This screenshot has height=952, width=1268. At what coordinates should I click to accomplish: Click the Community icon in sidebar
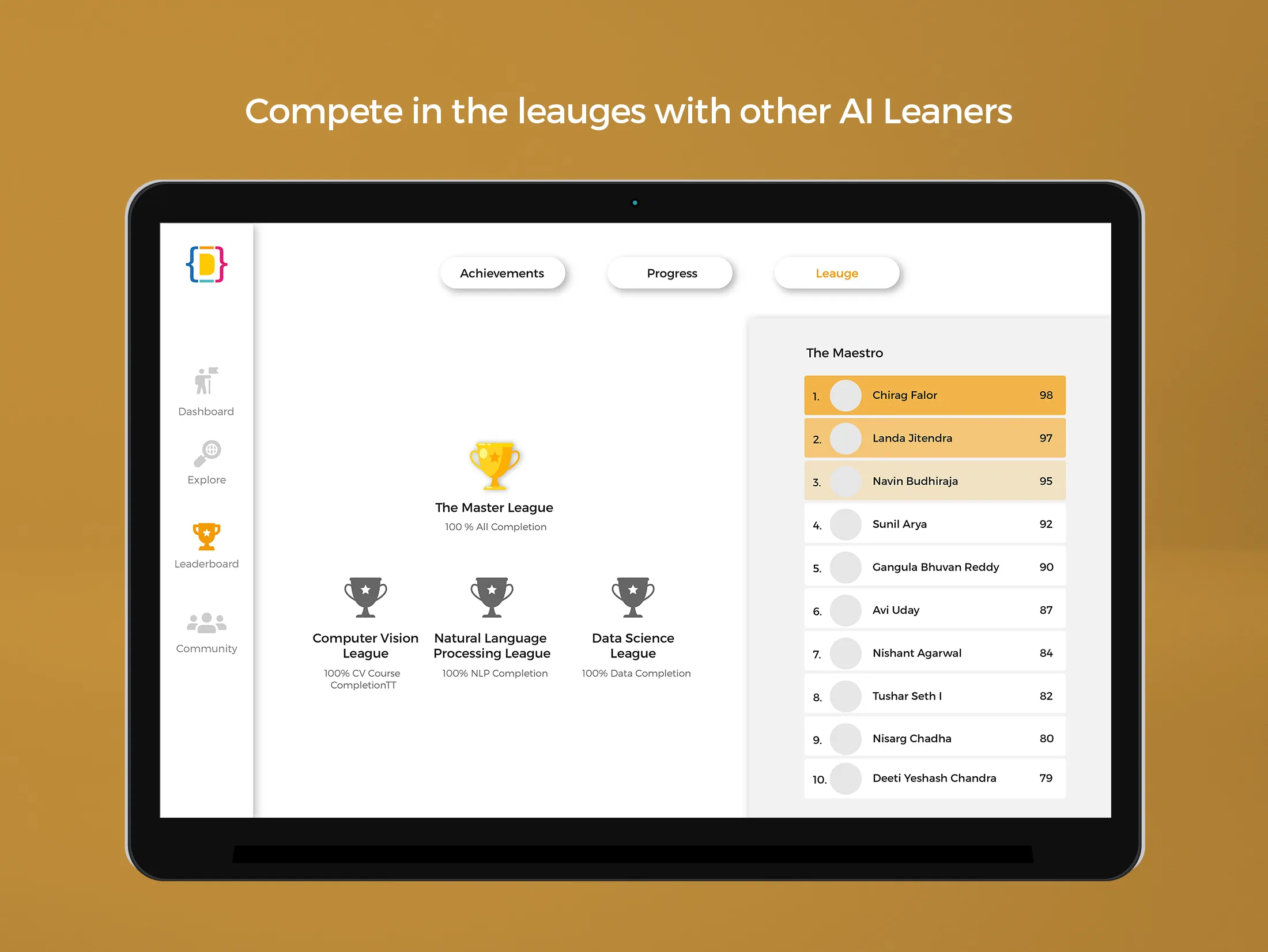coord(205,625)
